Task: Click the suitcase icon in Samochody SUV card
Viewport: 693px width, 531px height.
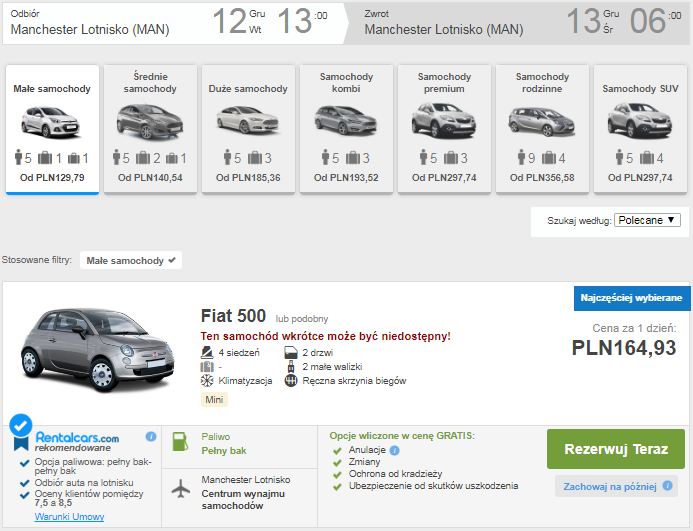Action: click(647, 157)
